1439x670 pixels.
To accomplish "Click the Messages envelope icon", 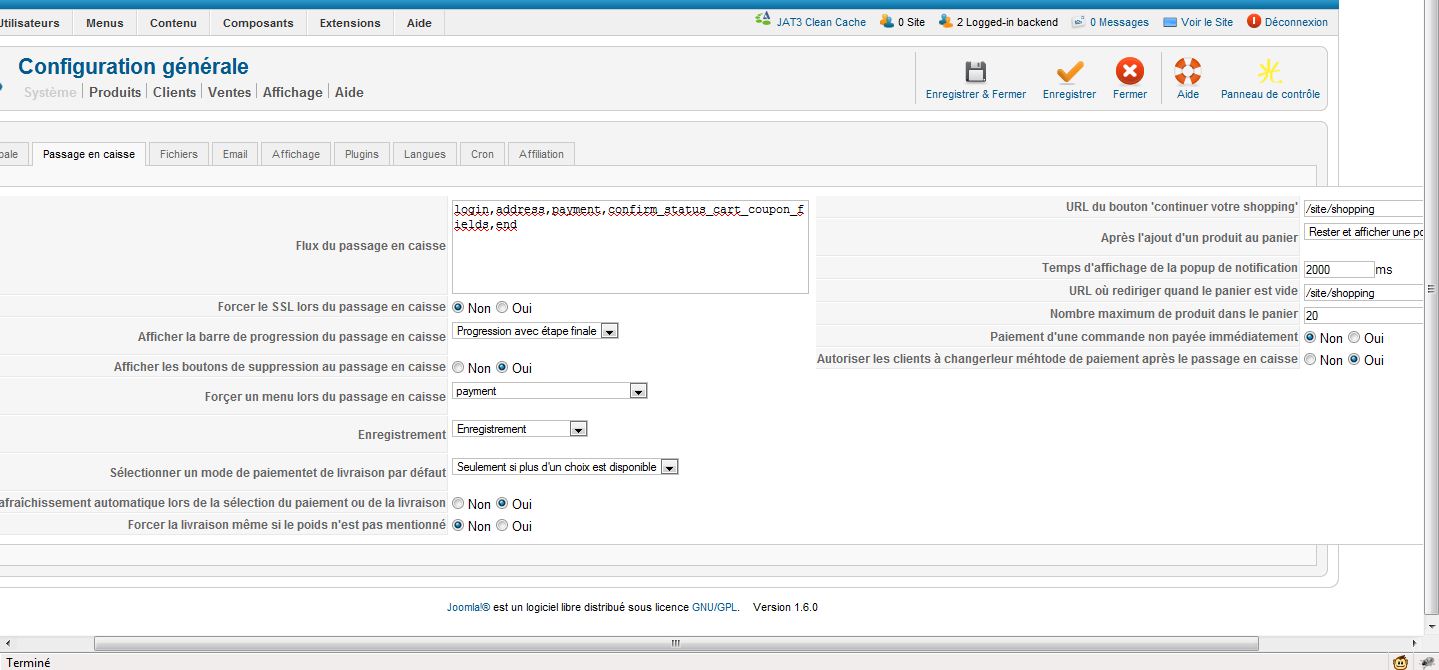I will click(1078, 21).
